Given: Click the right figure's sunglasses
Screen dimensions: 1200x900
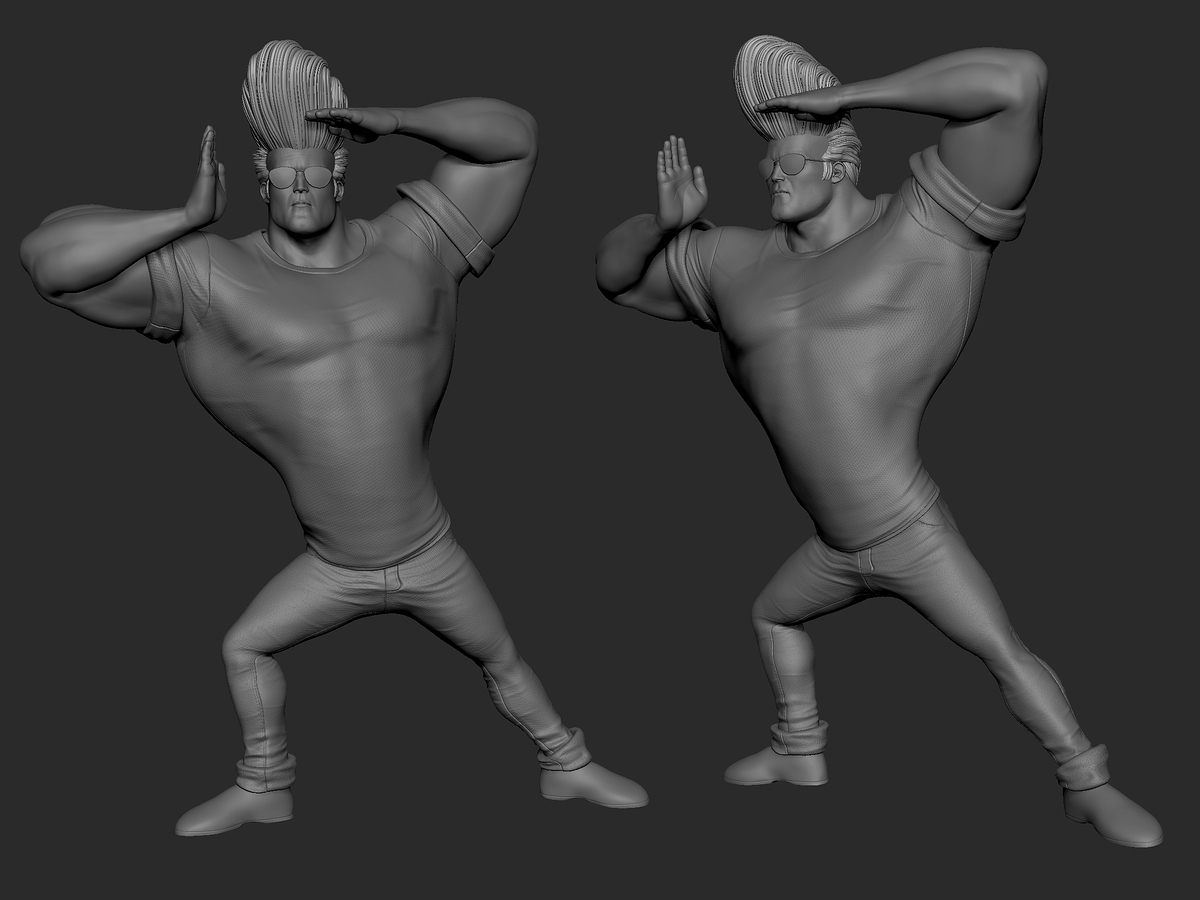Looking at the screenshot, I should 788,166.
